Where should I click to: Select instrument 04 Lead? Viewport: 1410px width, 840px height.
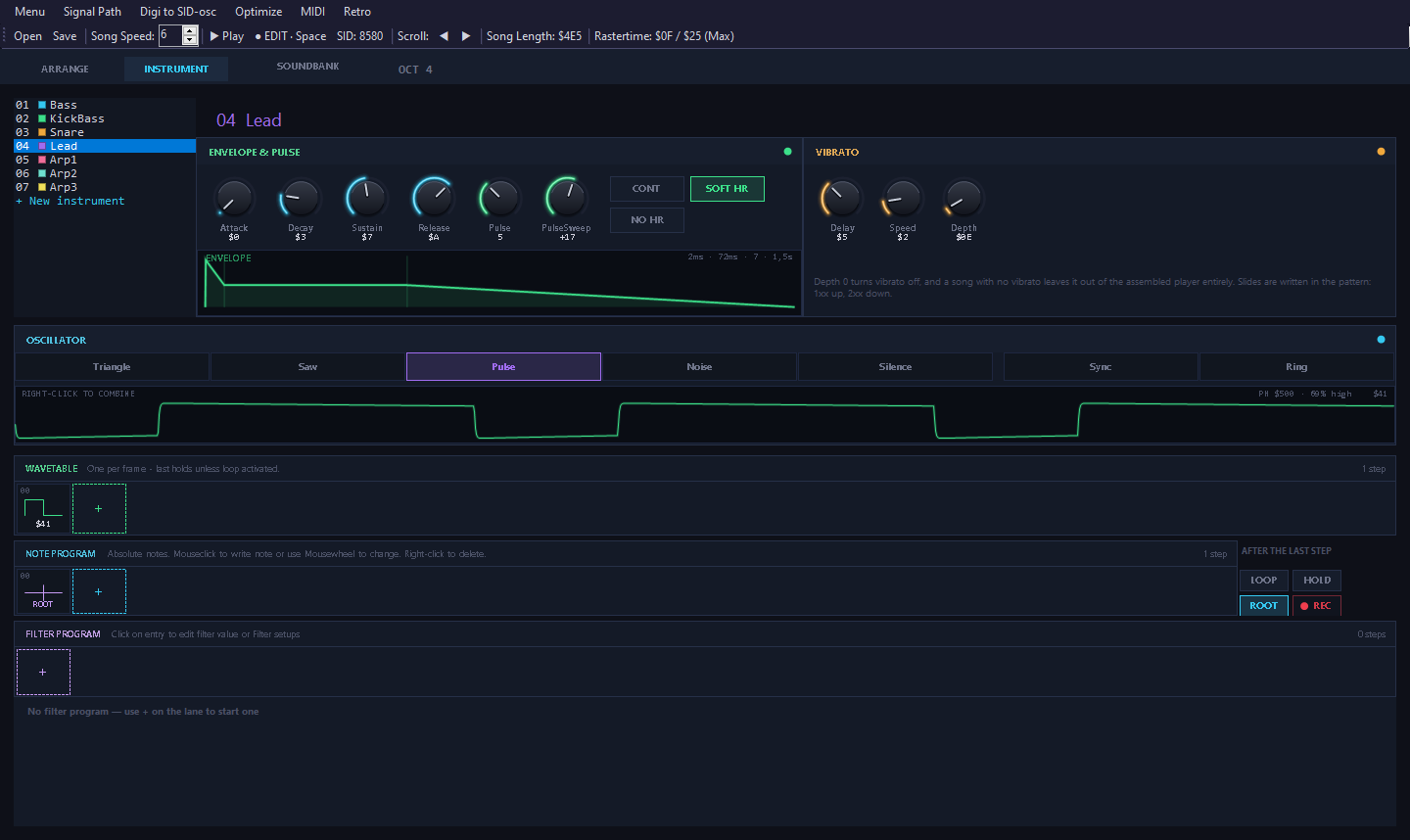point(105,146)
